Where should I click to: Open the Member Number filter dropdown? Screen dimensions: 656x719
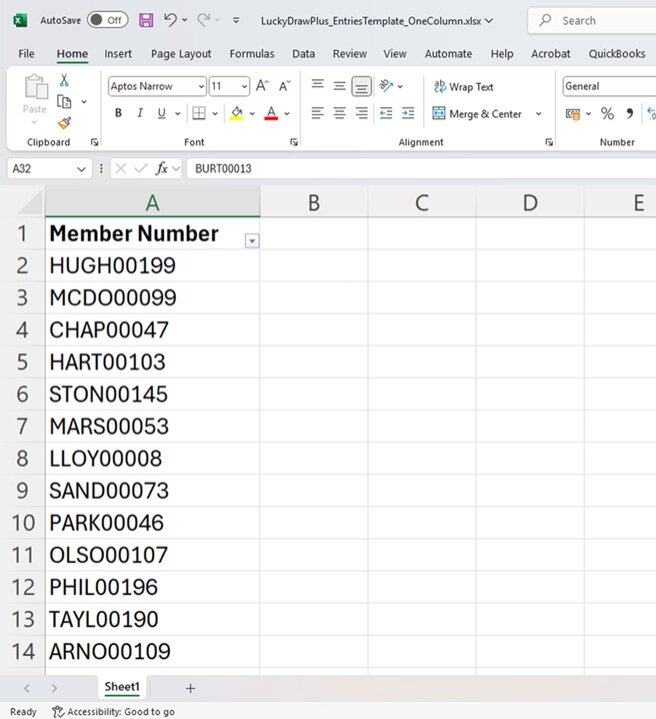click(x=251, y=240)
